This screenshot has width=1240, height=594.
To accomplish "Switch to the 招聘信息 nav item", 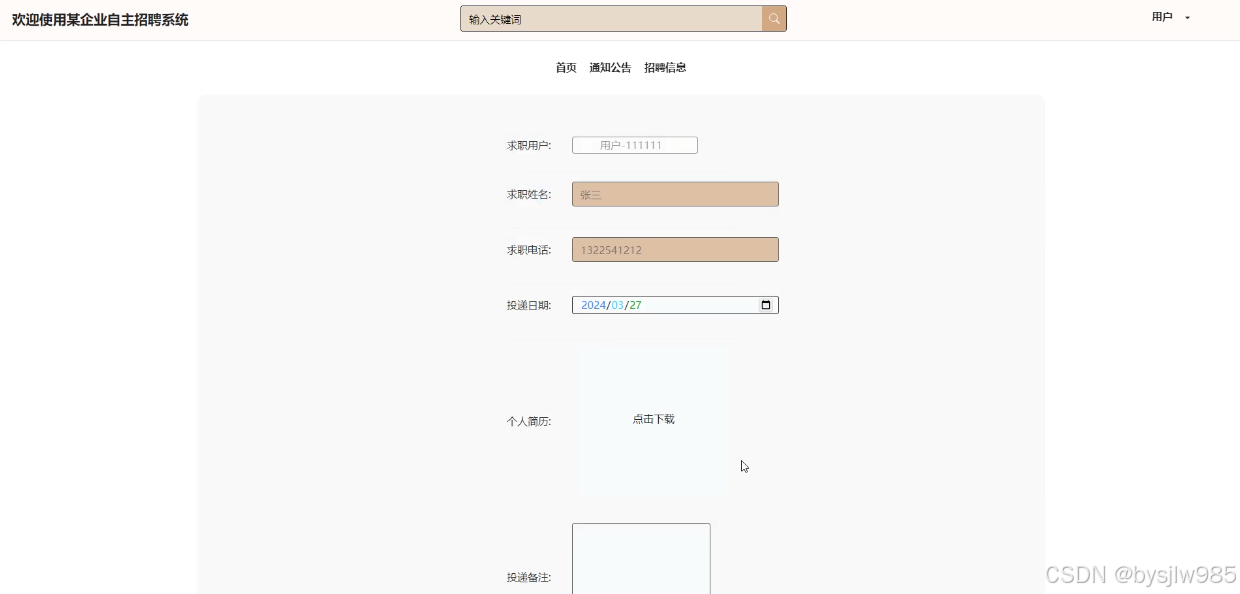I will (x=665, y=68).
